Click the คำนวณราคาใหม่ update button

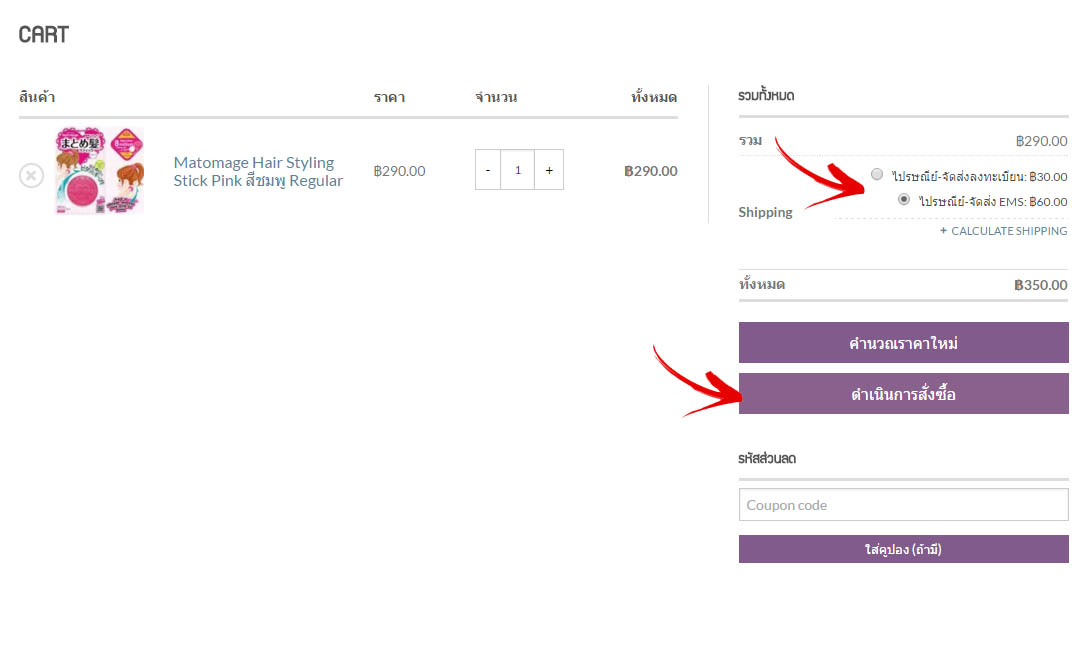(x=904, y=342)
